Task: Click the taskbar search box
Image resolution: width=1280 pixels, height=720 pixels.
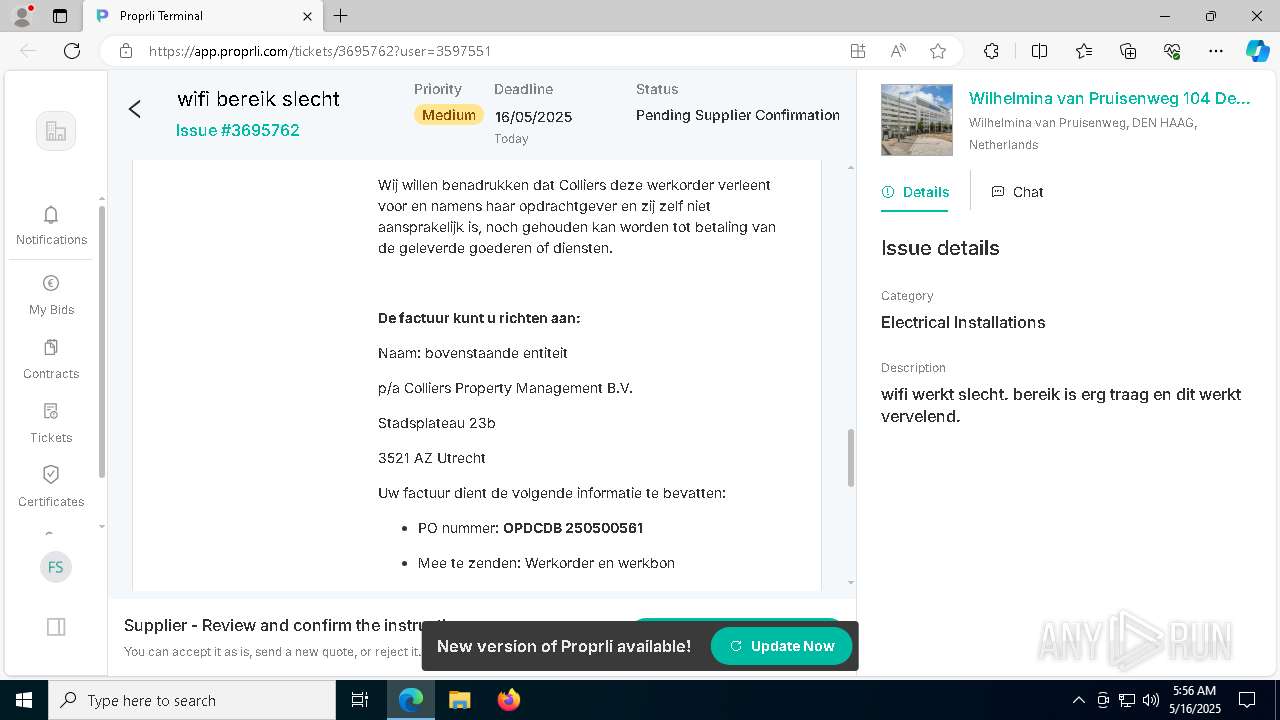Action: (x=192, y=700)
